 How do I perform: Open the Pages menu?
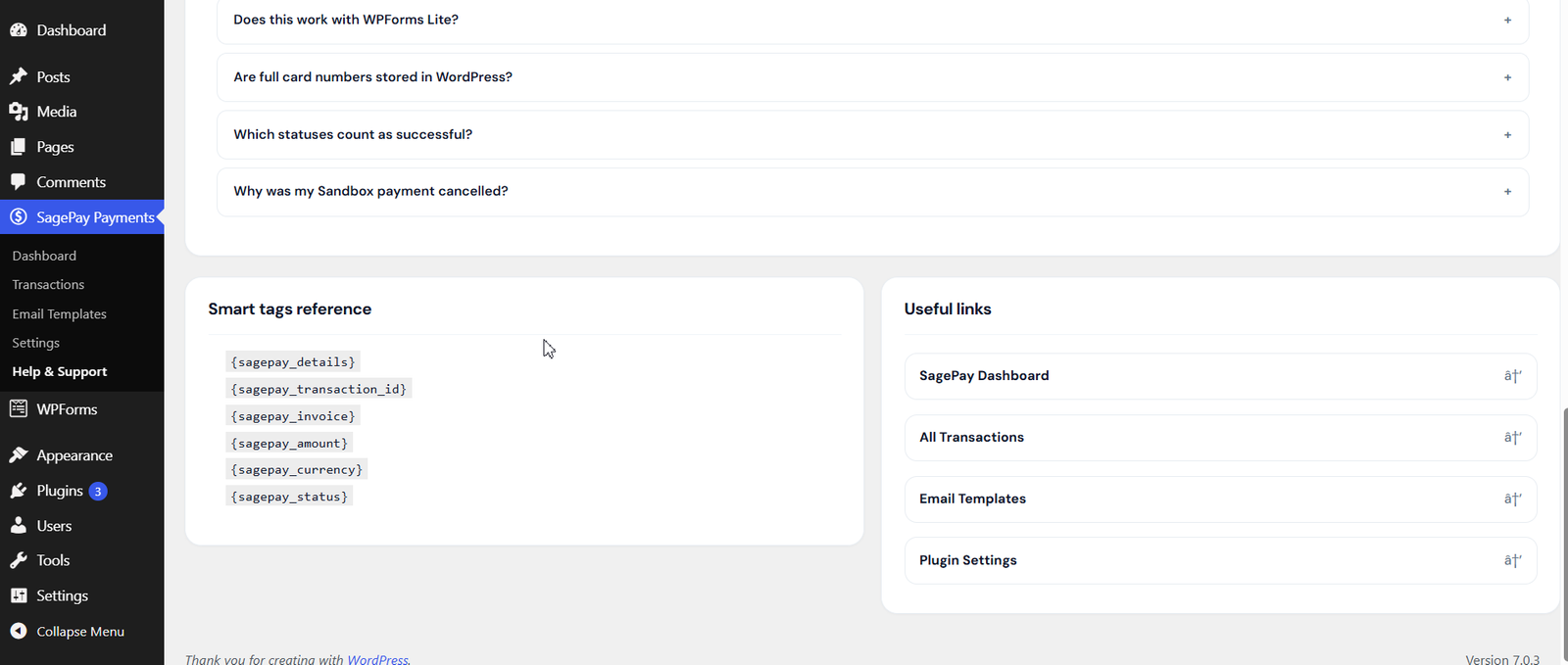82,147
